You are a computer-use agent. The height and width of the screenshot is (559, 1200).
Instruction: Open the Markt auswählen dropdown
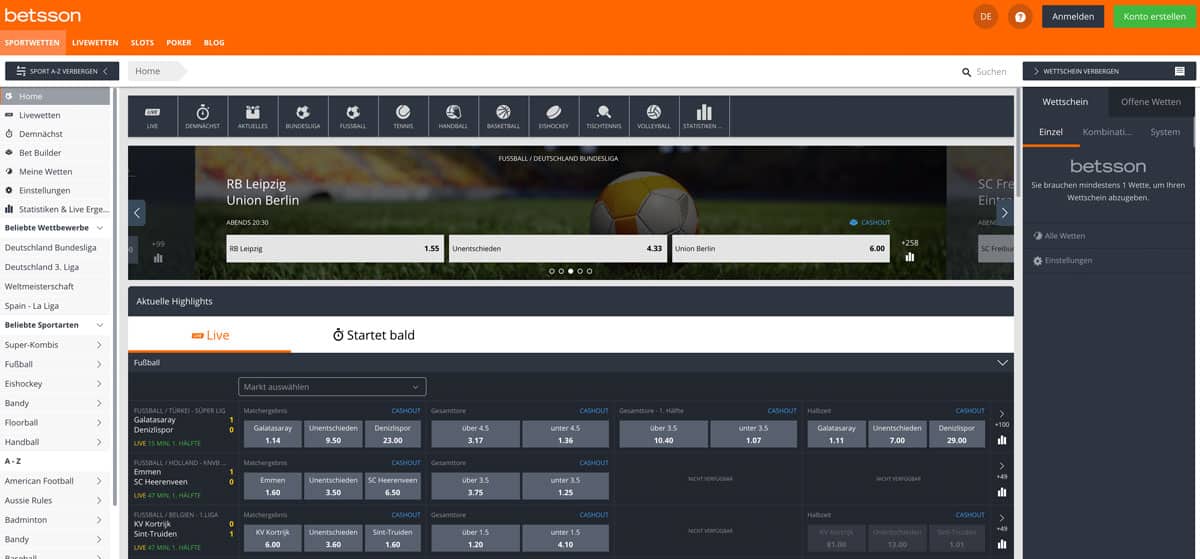click(x=332, y=386)
